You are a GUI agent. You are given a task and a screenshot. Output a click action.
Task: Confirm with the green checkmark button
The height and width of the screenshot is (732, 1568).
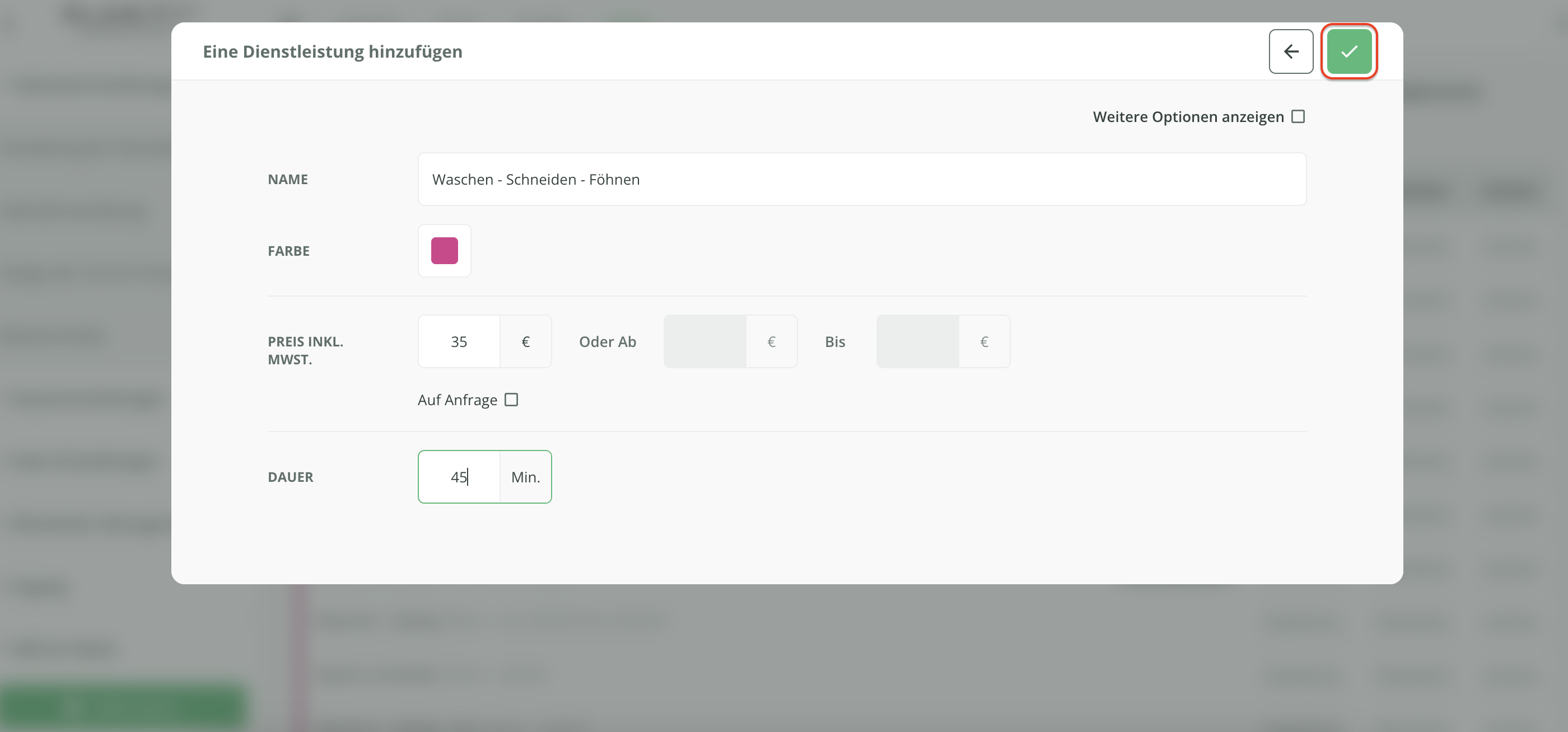coord(1349,51)
